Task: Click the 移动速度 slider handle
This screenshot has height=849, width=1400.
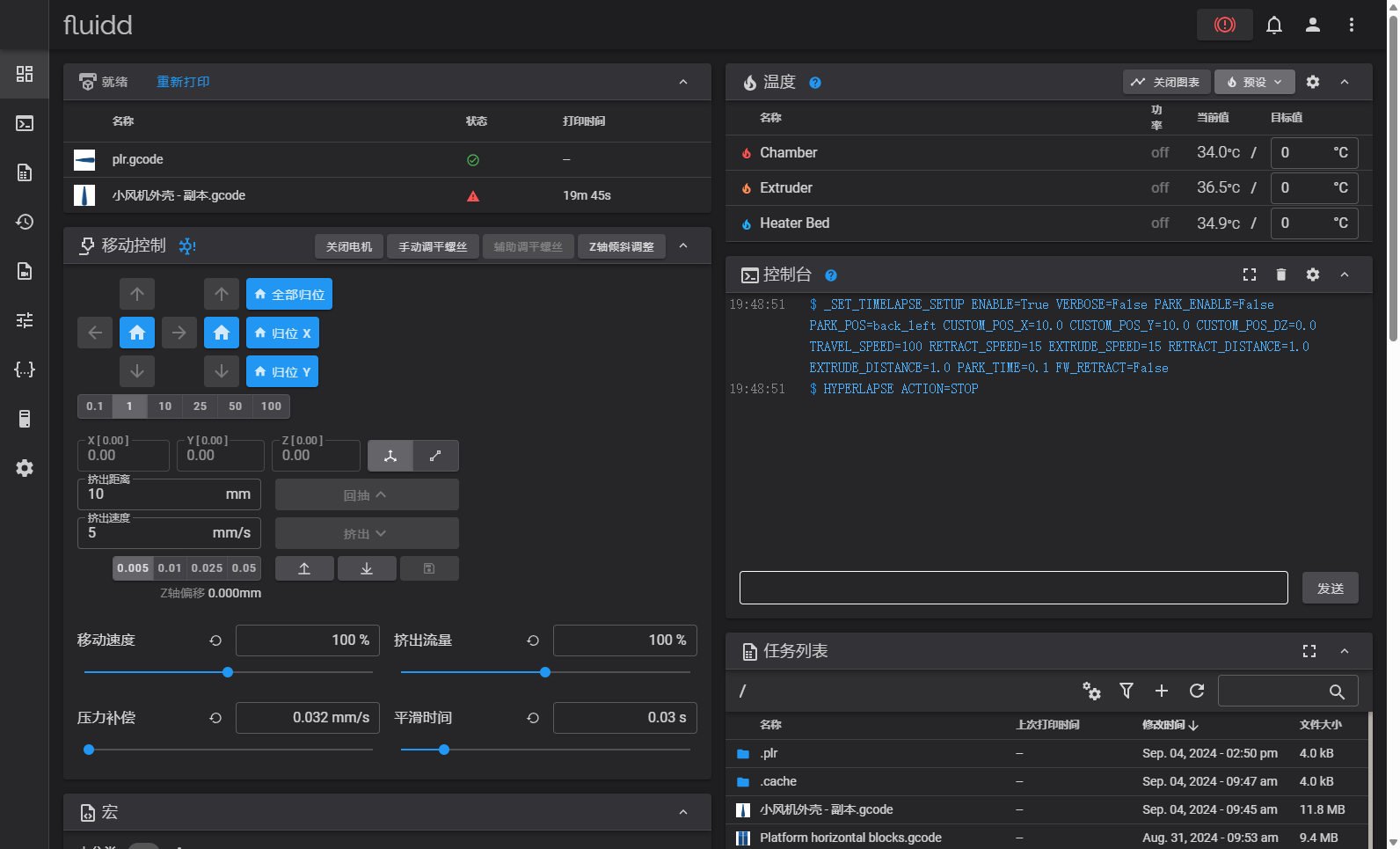Action: pos(228,672)
